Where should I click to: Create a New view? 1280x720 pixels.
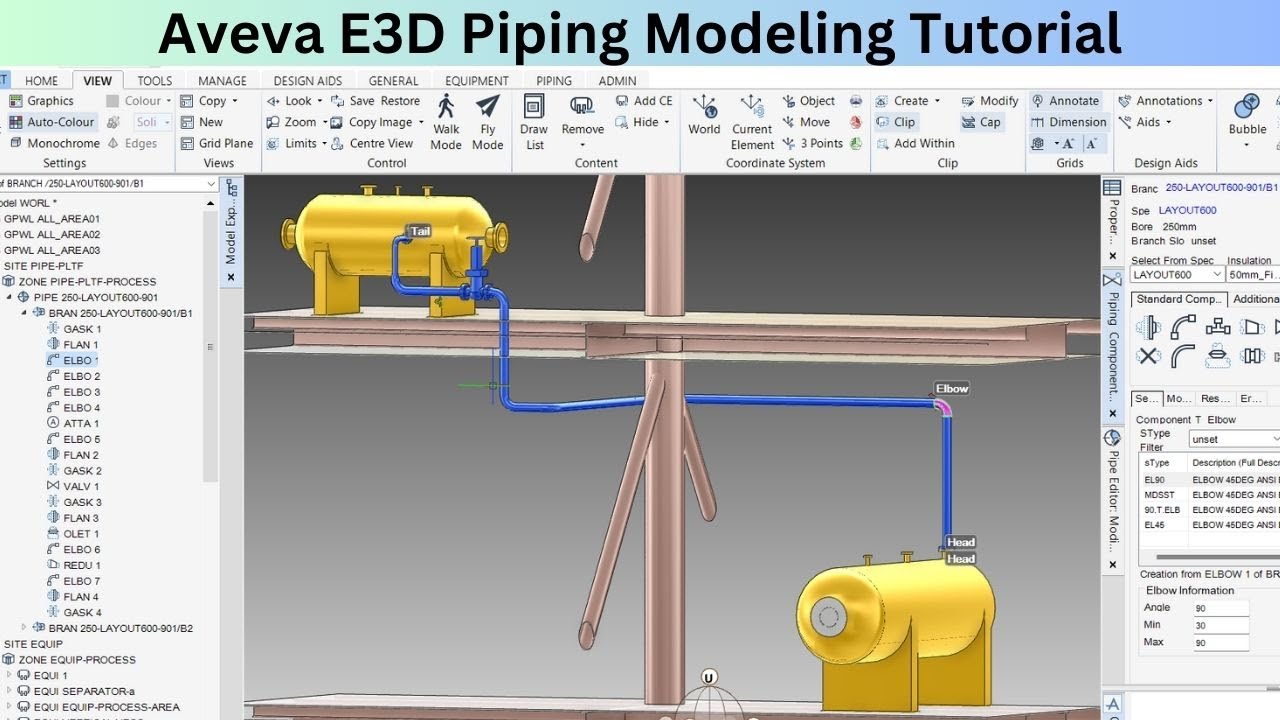point(201,122)
